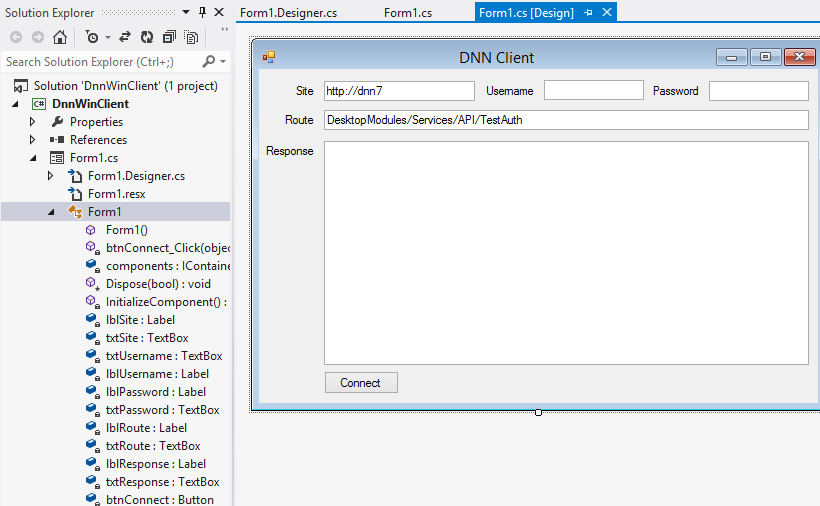Viewport: 820px width, 506px height.
Task: Select the Form1.cs [Design] tab
Action: (526, 13)
